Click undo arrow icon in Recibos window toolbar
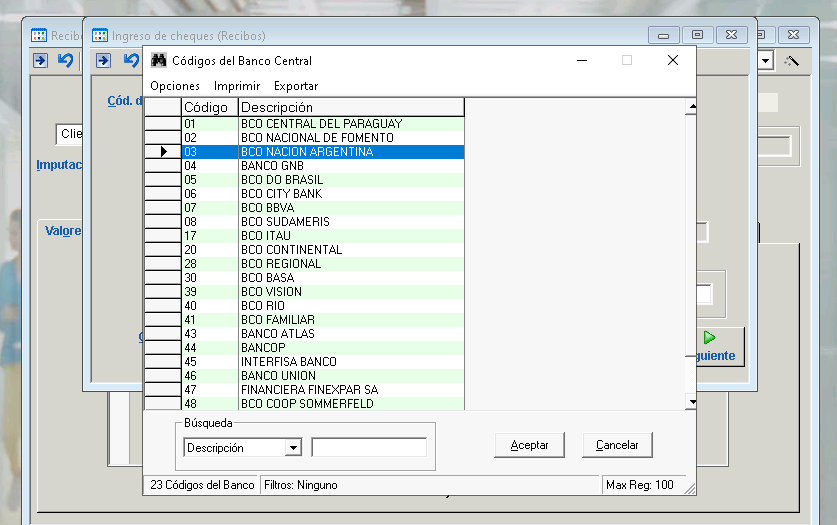 (65, 60)
